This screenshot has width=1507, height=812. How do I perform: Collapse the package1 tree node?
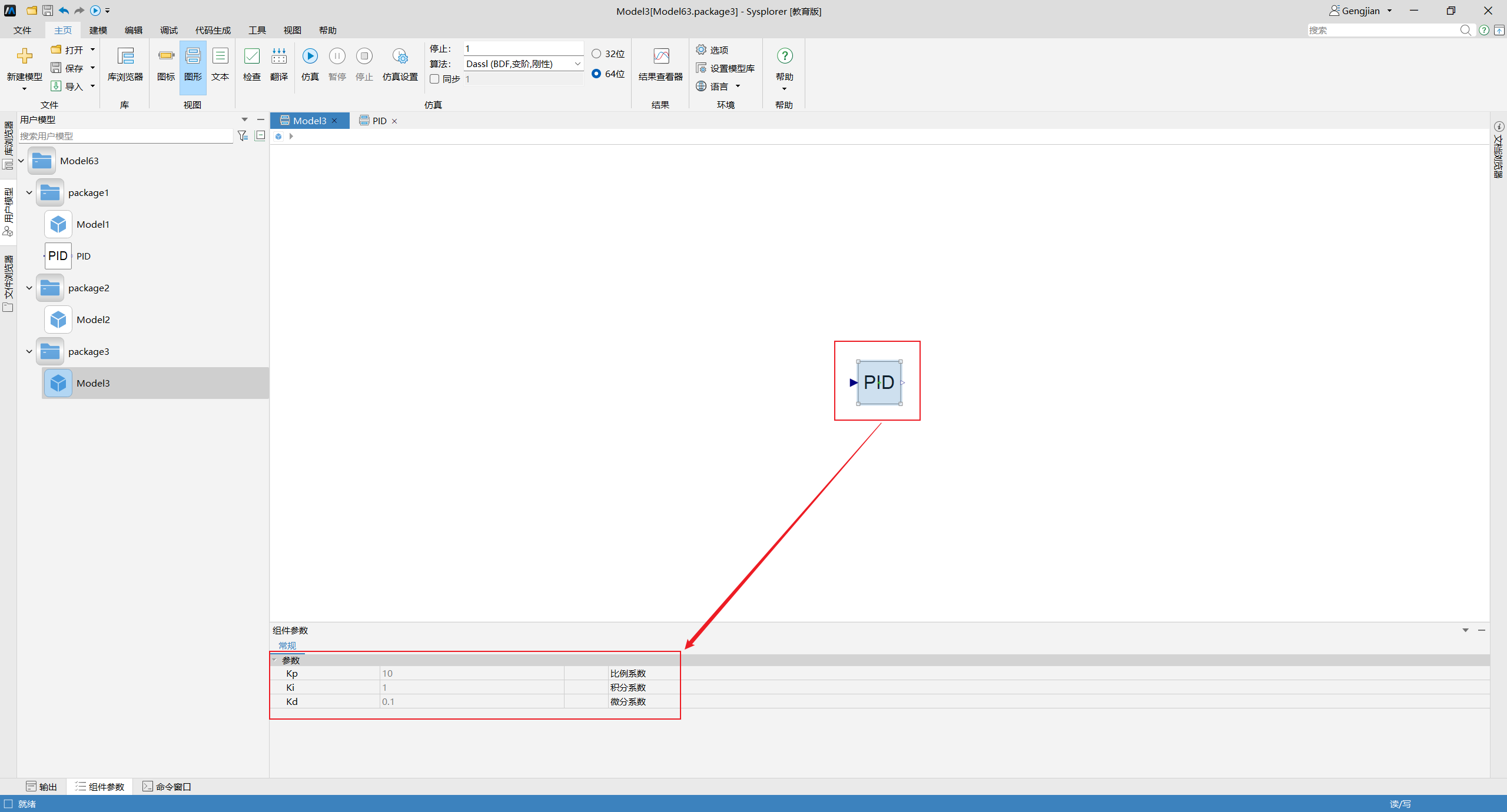click(x=29, y=192)
